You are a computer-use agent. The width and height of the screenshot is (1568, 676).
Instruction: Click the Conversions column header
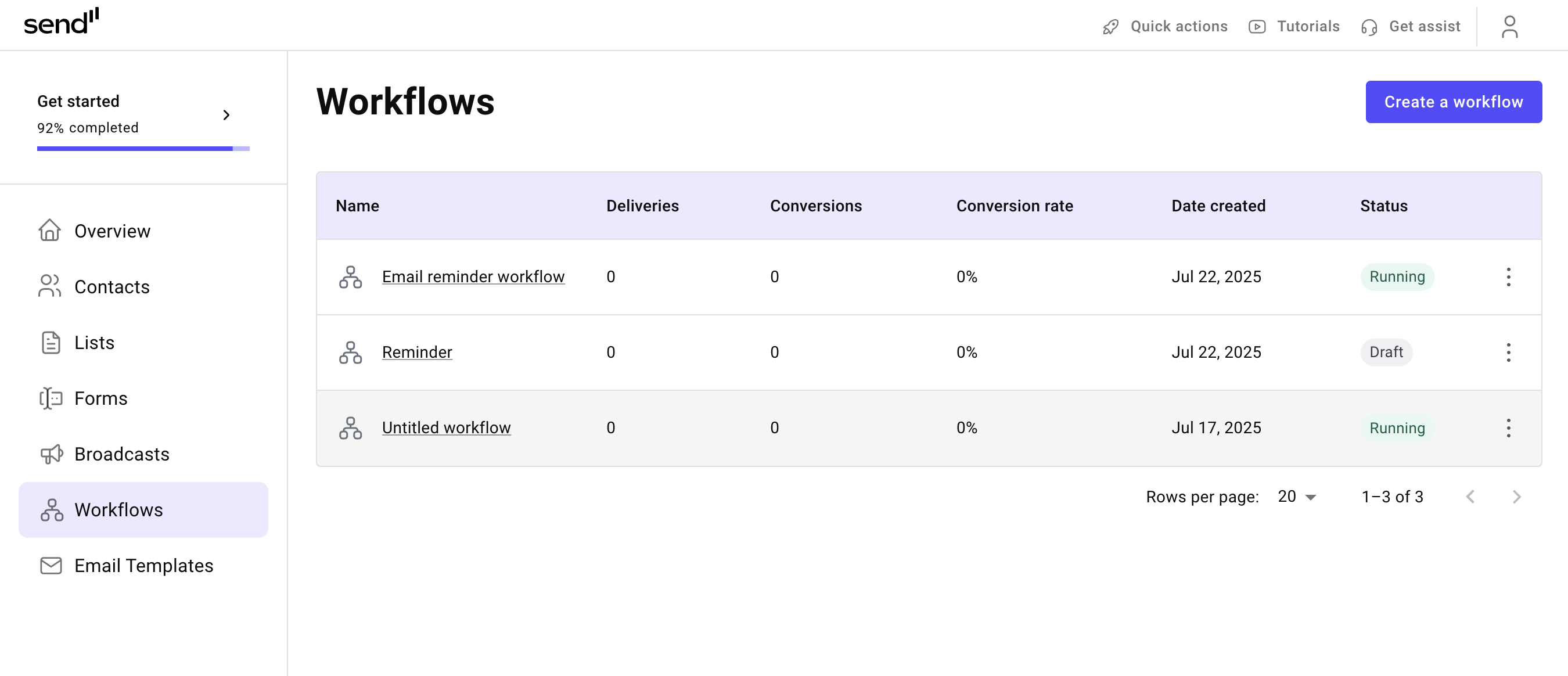(x=816, y=206)
